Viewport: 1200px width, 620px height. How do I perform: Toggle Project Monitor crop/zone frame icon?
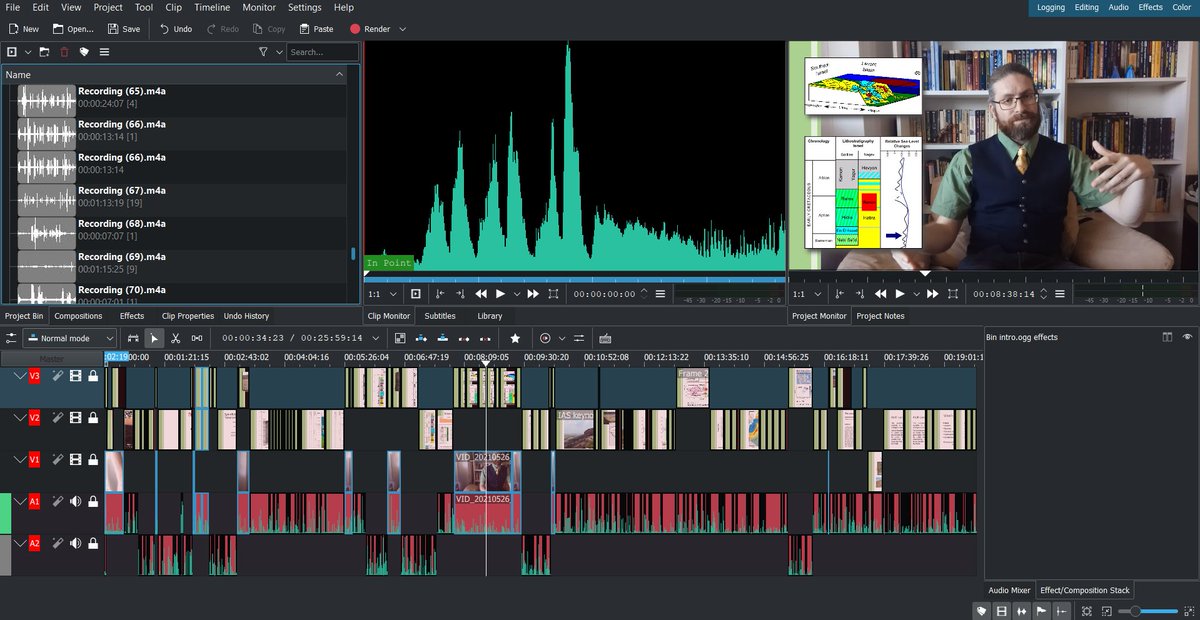tap(953, 294)
